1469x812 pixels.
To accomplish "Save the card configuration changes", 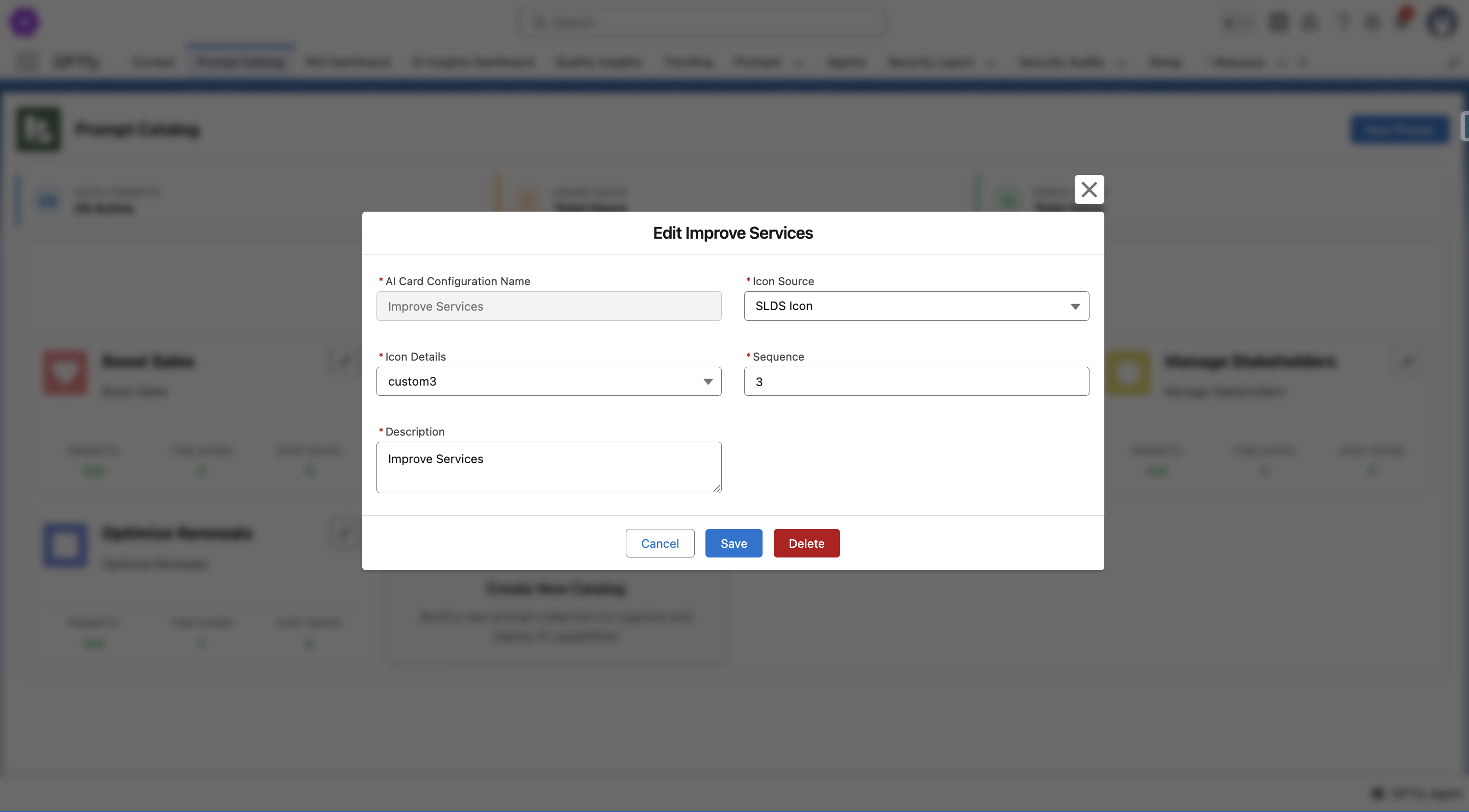I will coord(733,543).
